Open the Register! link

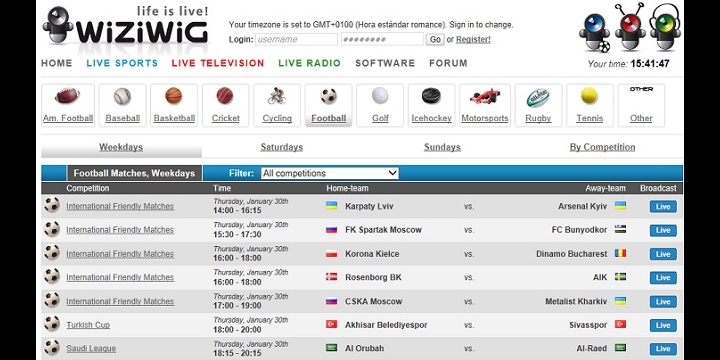tap(473, 39)
